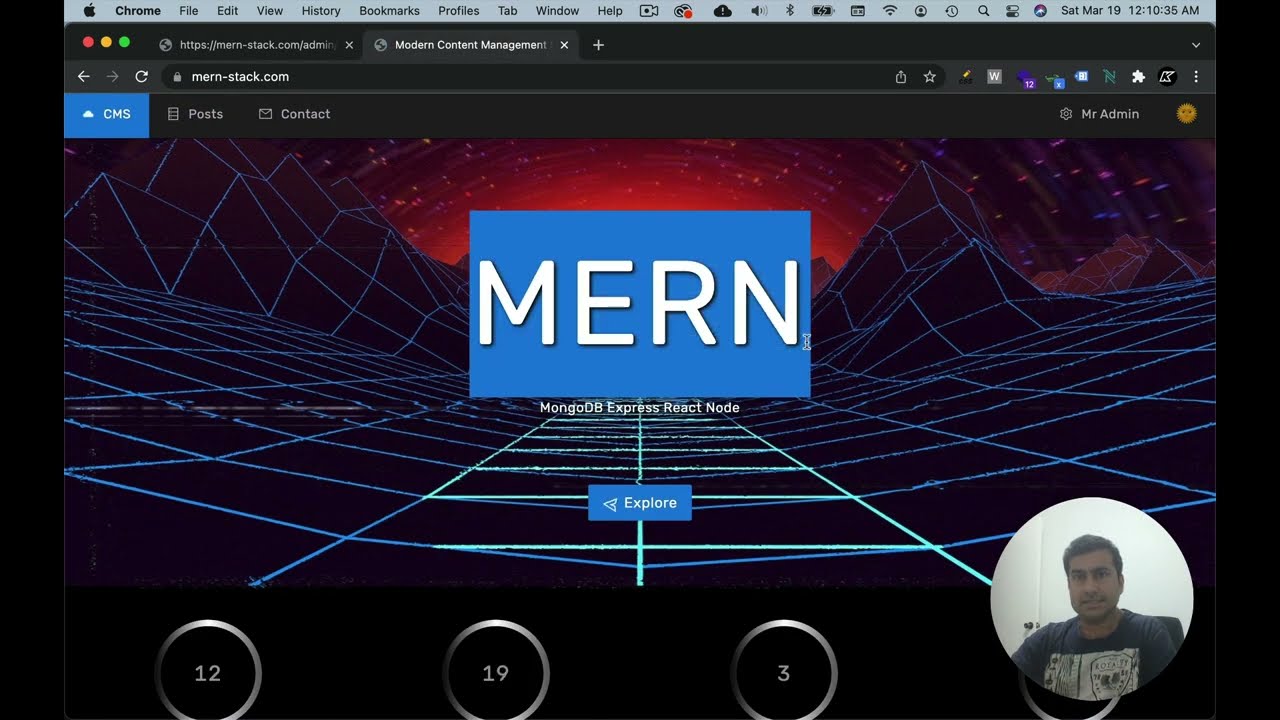The image size is (1280, 720).
Task: Click the date and time clock
Action: pyautogui.click(x=1130, y=11)
